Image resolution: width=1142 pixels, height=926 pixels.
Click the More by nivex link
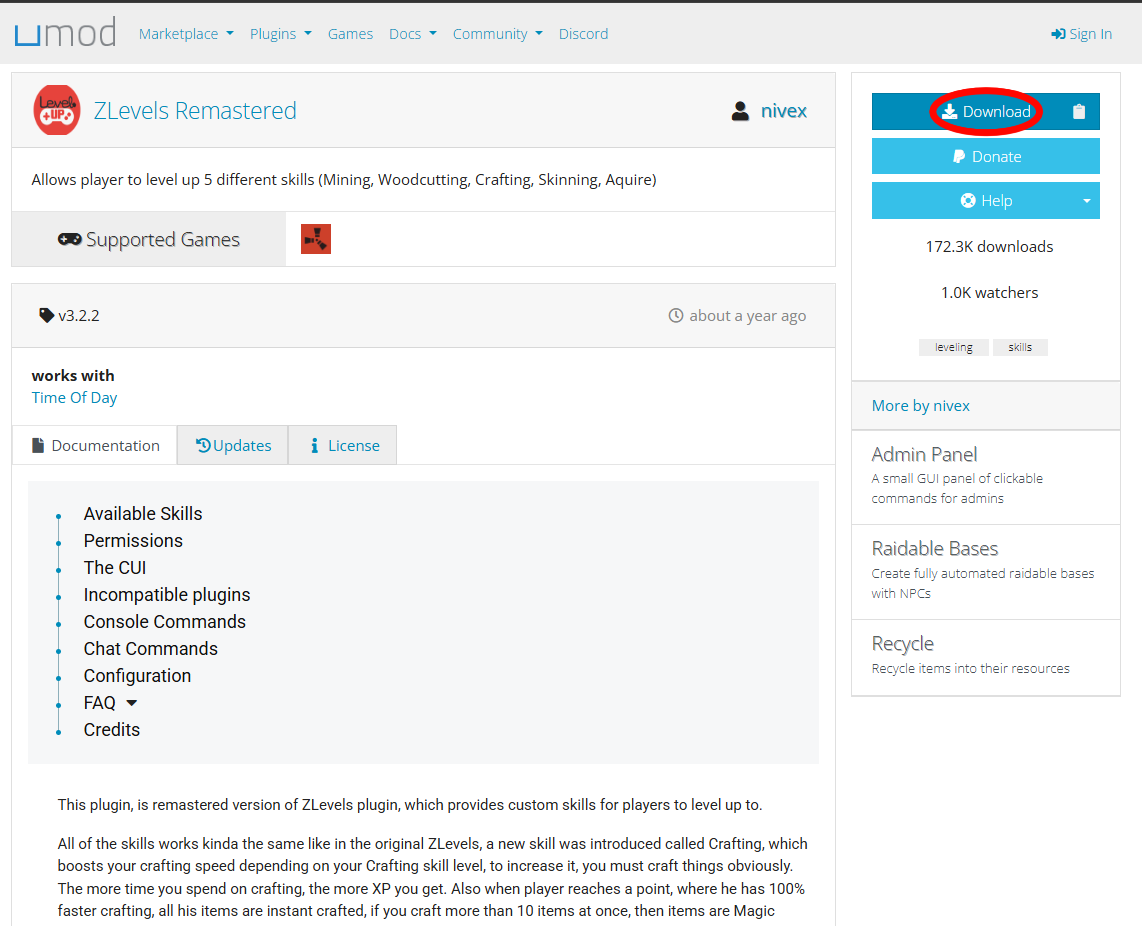(x=921, y=406)
